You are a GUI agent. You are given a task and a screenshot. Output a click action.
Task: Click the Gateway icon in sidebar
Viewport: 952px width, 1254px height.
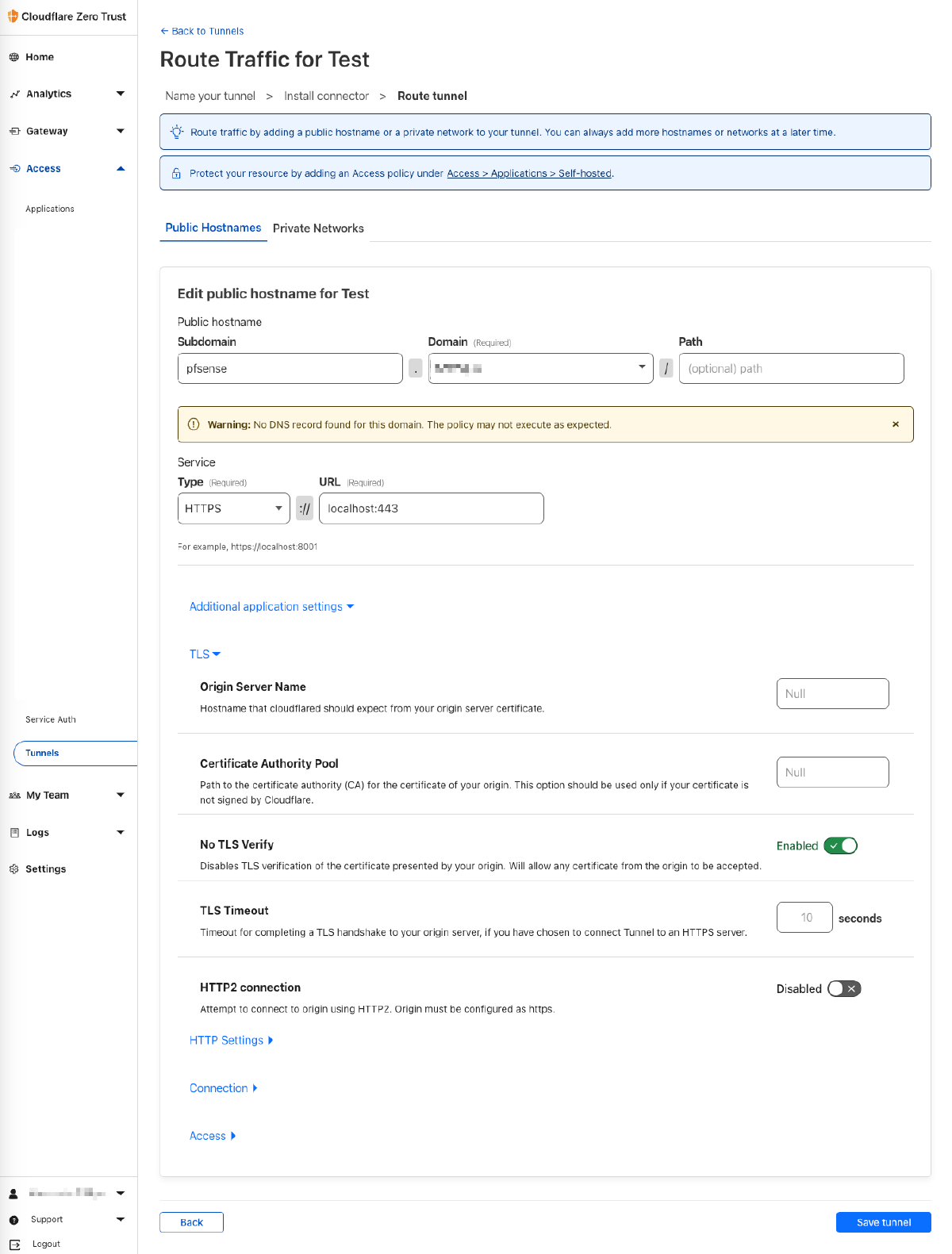14,131
